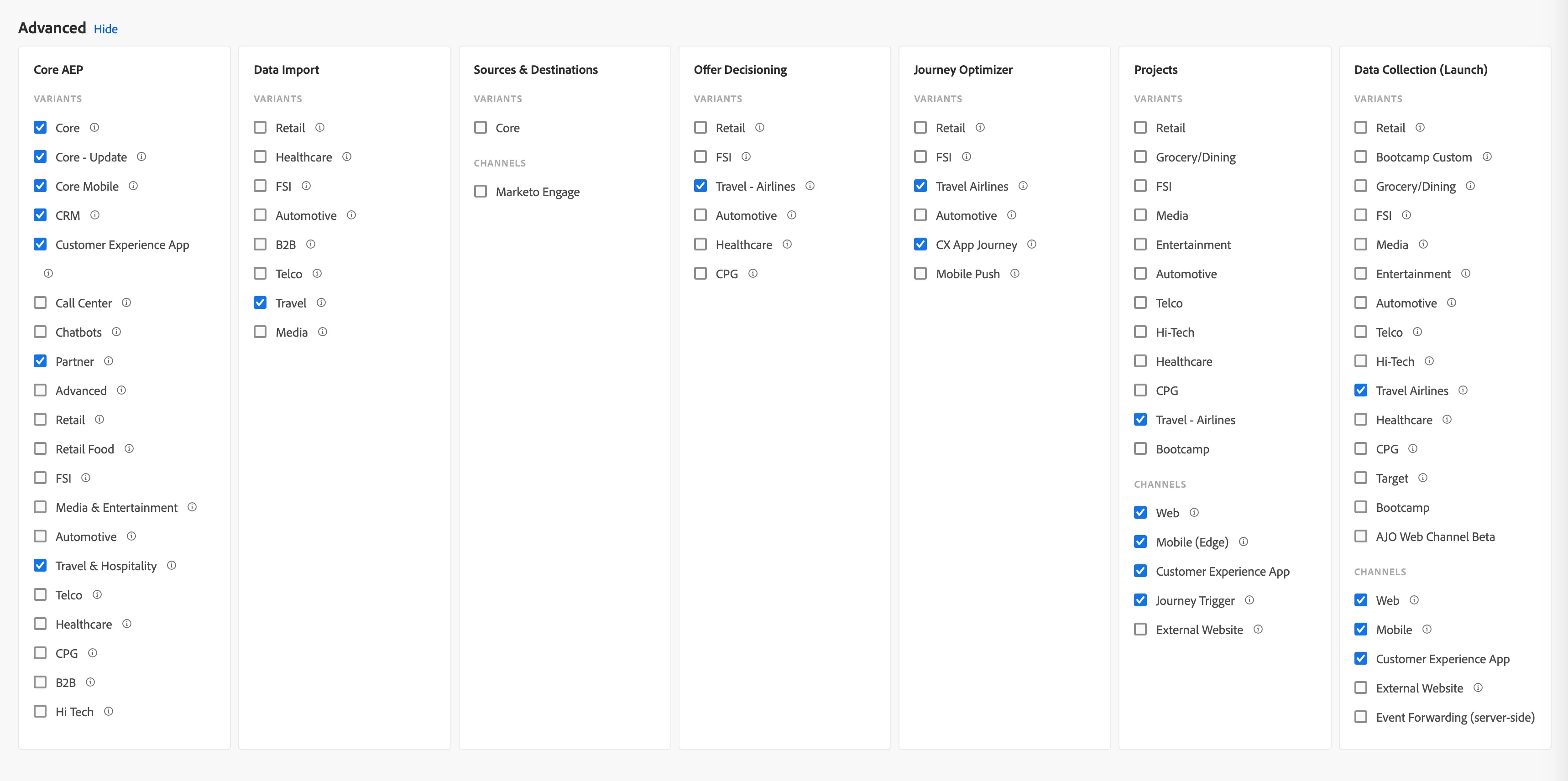Open info icon beside Projects External Website

coord(1258,629)
